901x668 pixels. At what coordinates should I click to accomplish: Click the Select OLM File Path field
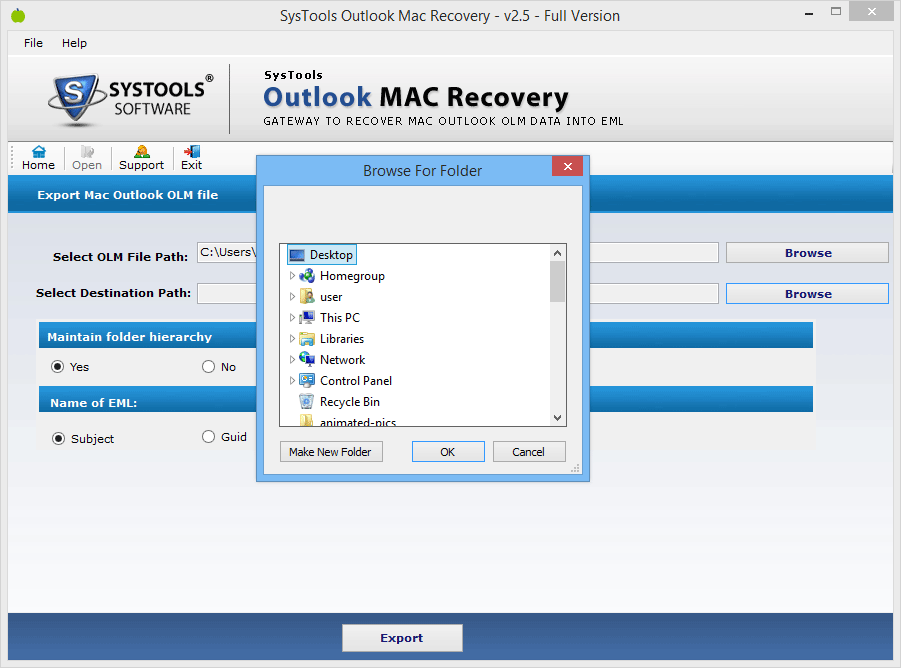[457, 253]
